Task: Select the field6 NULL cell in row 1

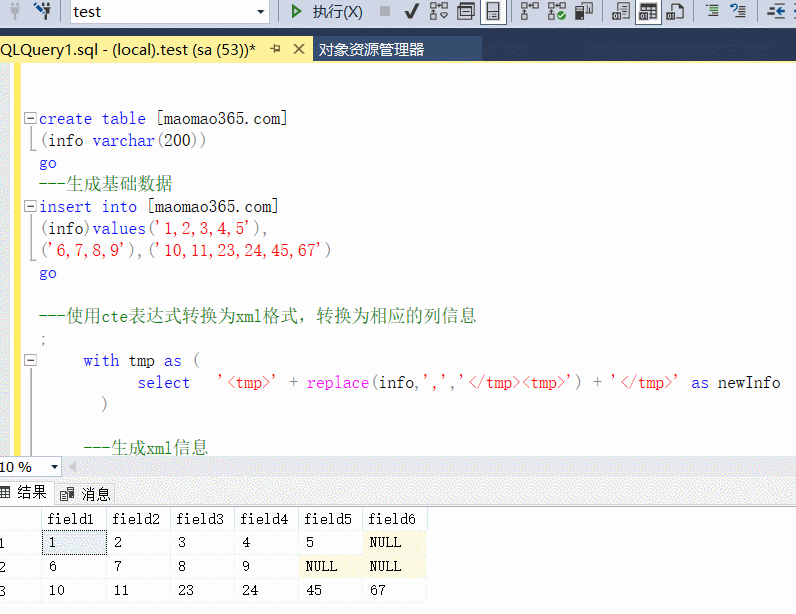Action: point(394,542)
